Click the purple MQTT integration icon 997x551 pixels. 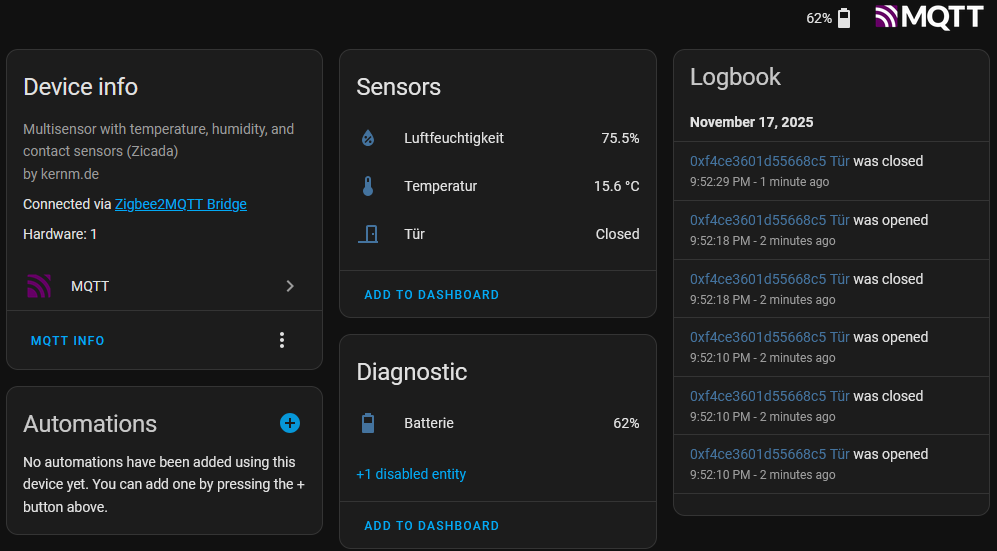[39, 286]
